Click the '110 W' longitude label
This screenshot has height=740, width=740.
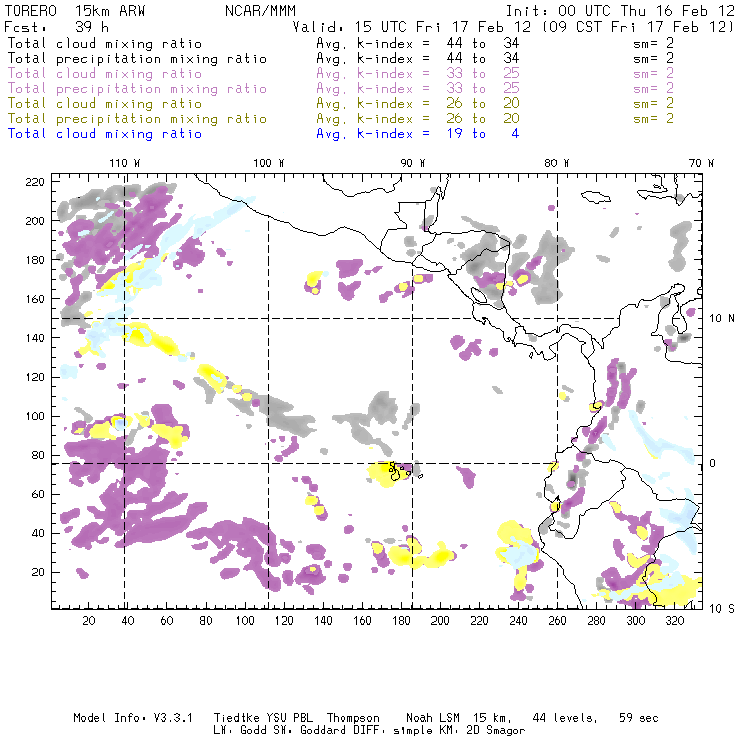125,163
